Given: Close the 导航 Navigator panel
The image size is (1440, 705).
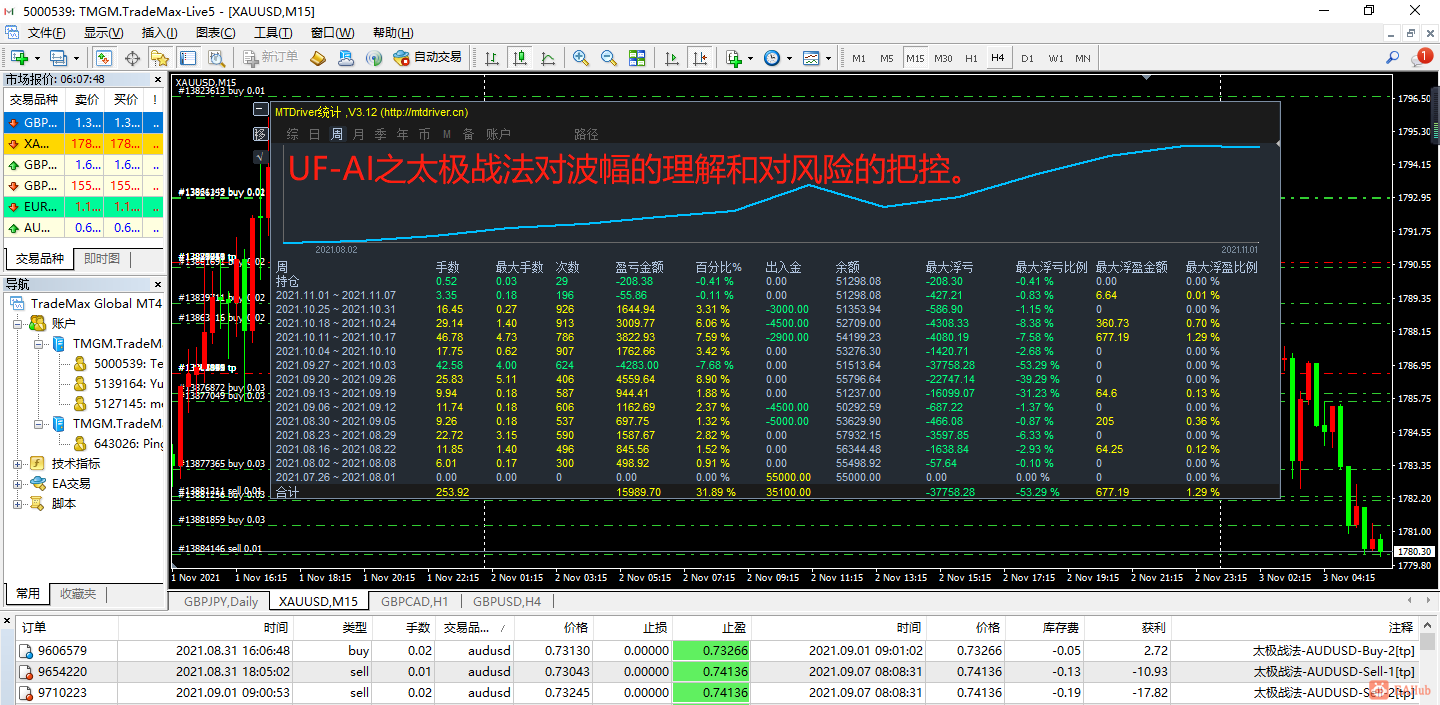Looking at the screenshot, I should 157,284.
